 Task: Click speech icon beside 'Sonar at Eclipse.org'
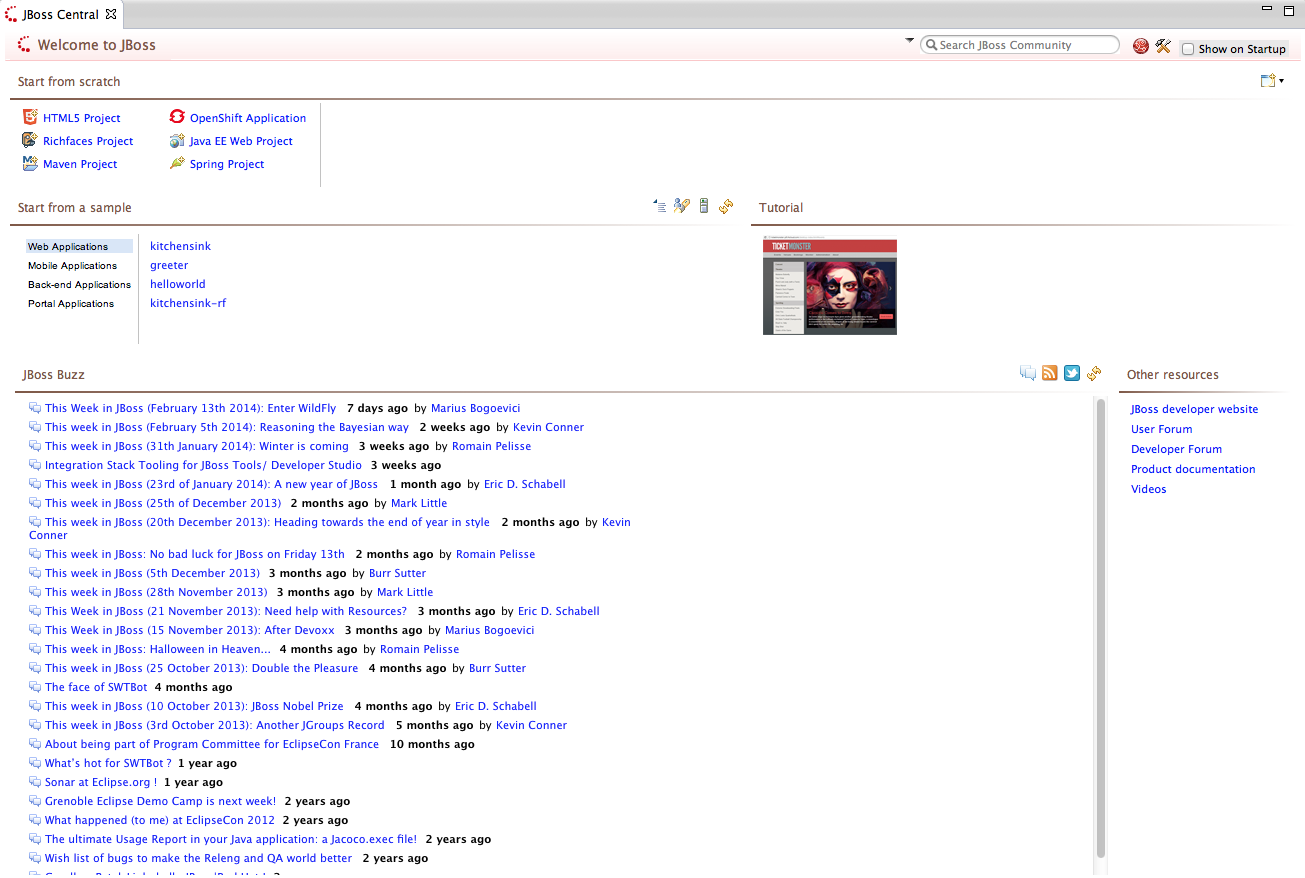[x=35, y=782]
